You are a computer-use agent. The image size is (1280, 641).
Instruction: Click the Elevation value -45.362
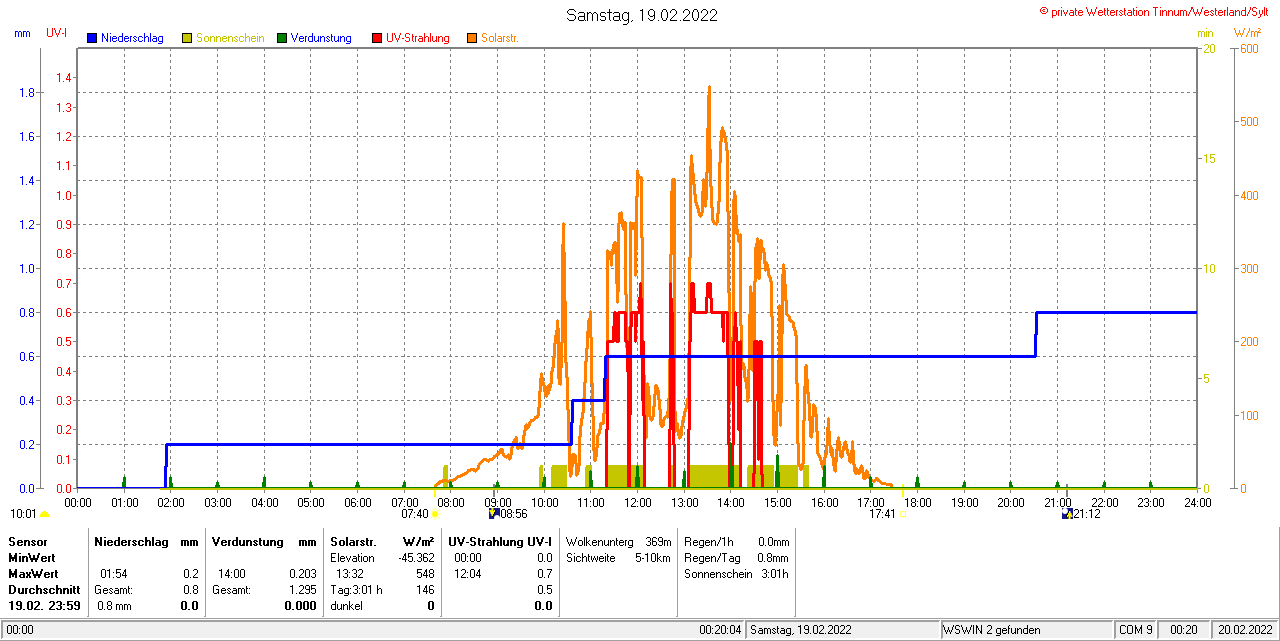click(416, 557)
